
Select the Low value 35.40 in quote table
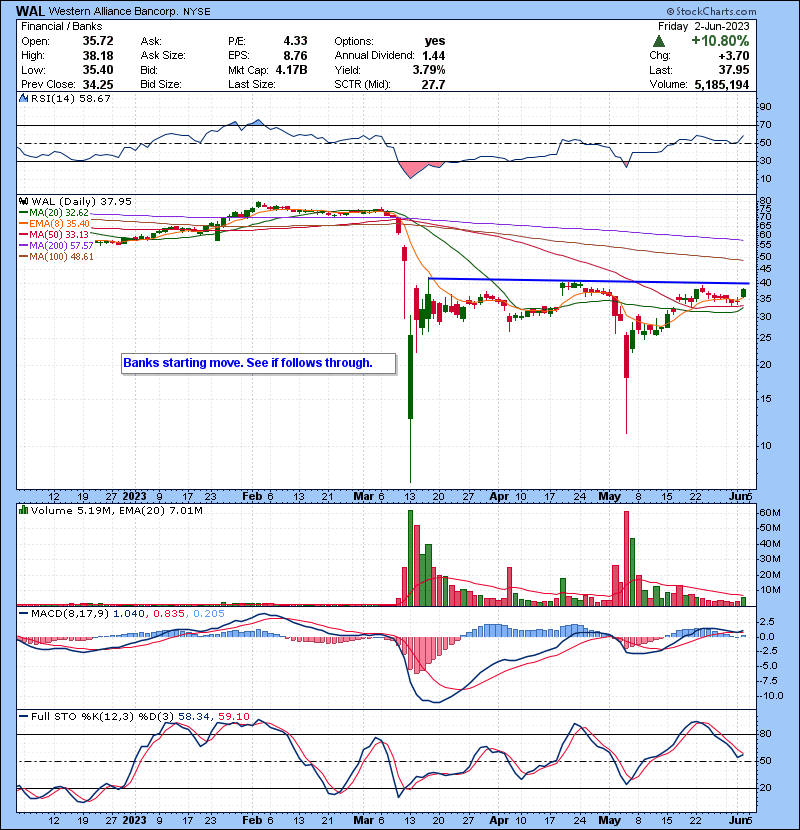tap(98, 70)
